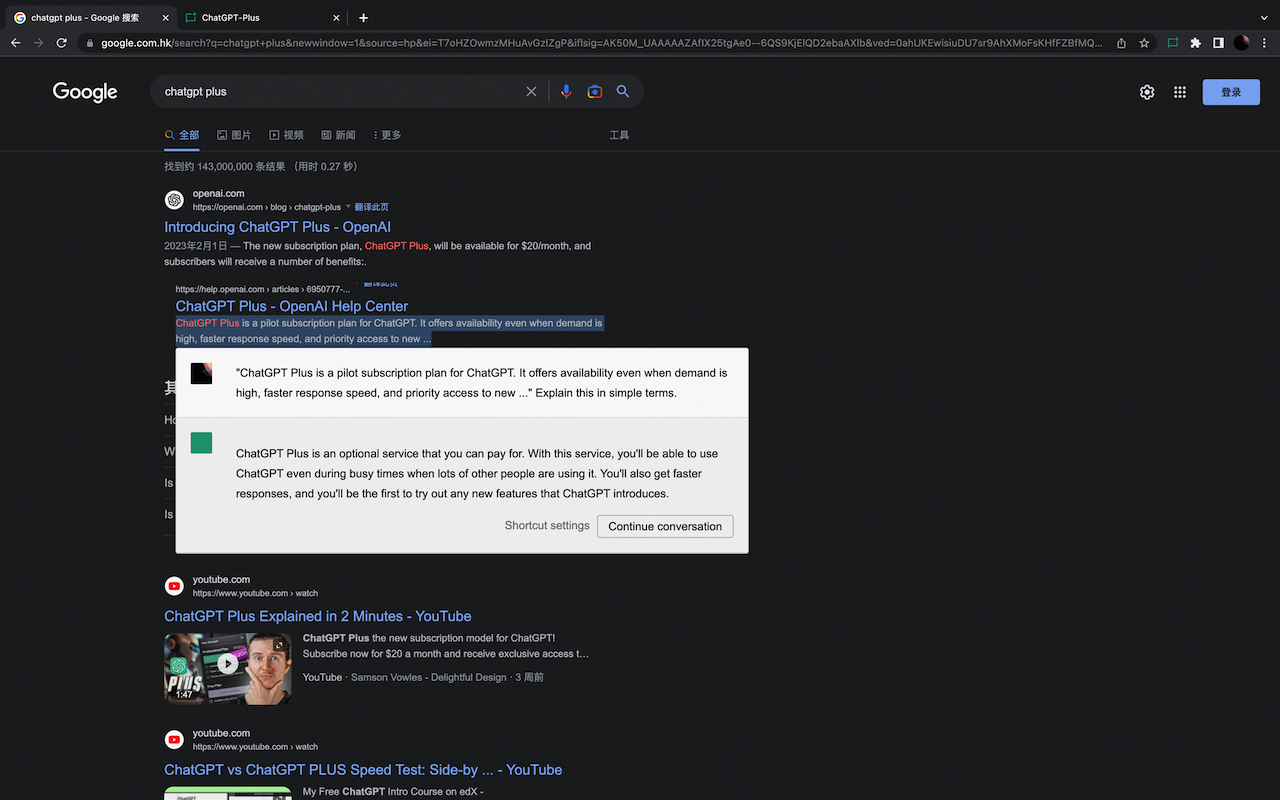Go back using the browser back arrow
This screenshot has width=1280, height=800.
pyautogui.click(x=15, y=43)
